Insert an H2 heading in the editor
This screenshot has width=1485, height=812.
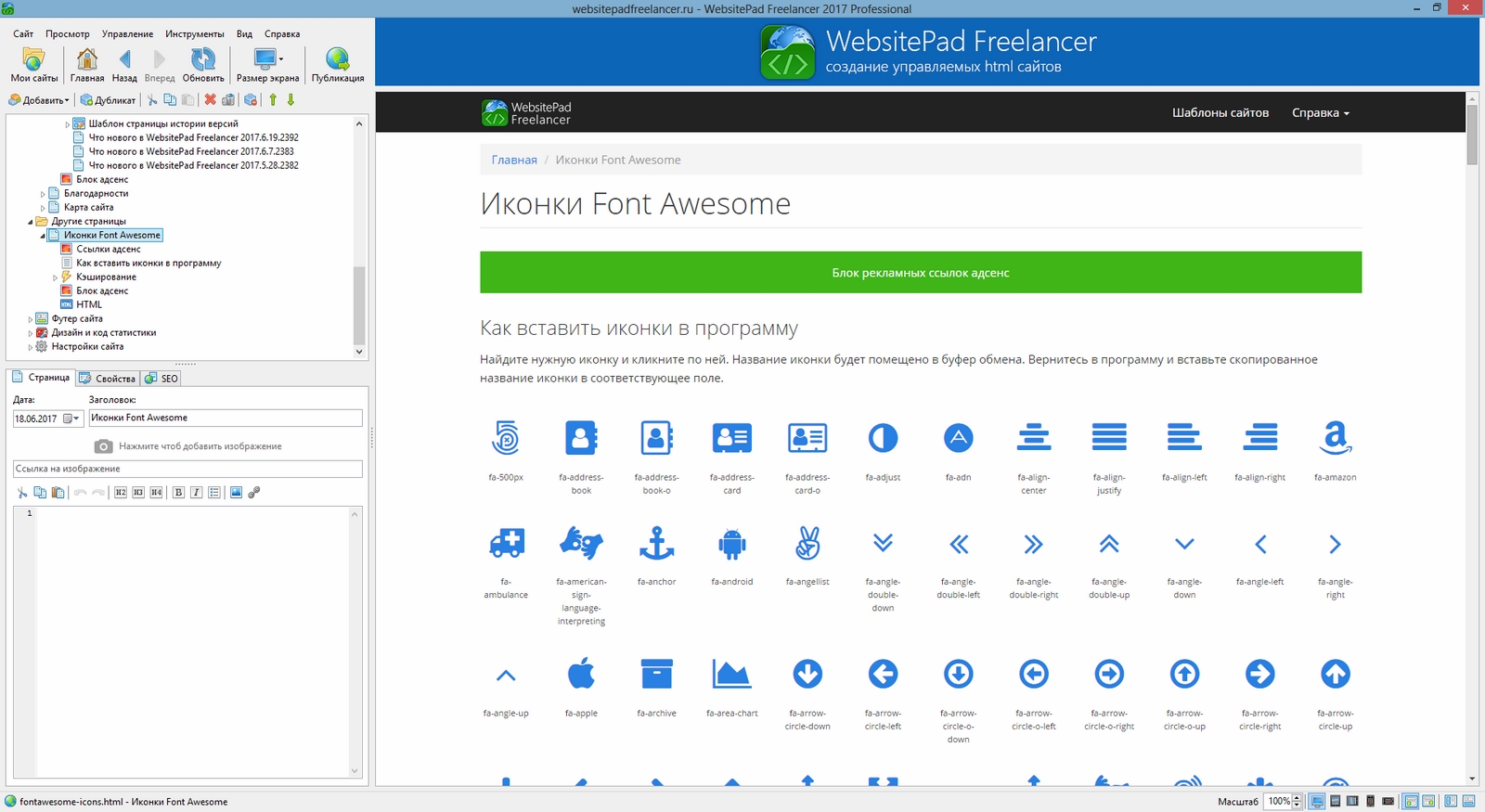point(121,493)
